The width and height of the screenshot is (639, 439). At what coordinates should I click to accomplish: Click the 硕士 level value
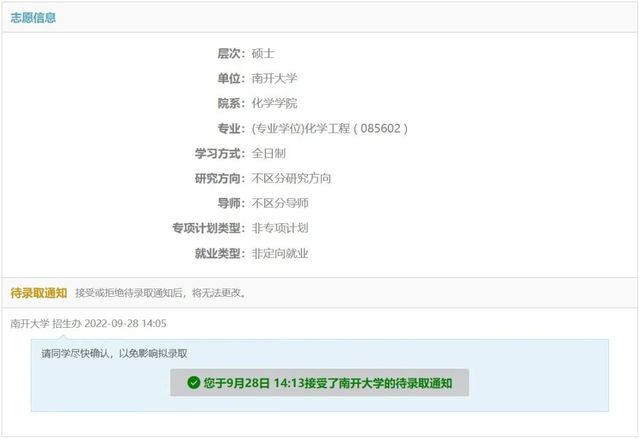[263, 53]
